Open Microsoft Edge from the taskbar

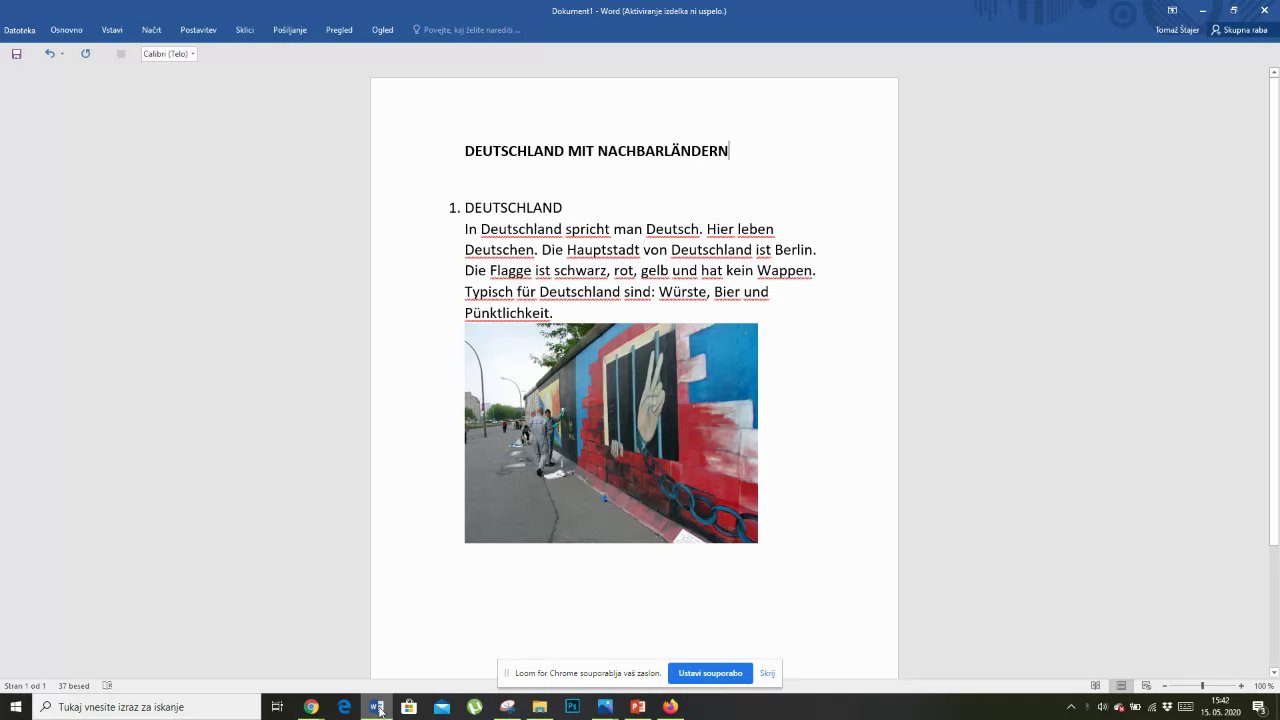coord(344,707)
